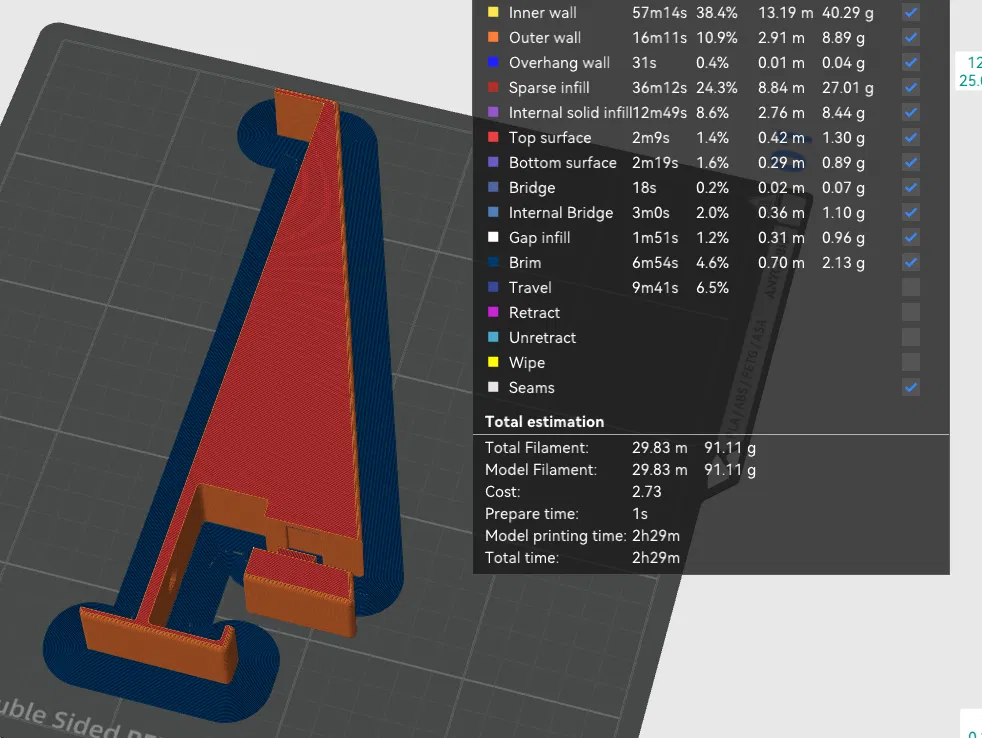This screenshot has width=982, height=738.
Task: Toggle Bridge visibility checkbox
Action: click(x=911, y=187)
